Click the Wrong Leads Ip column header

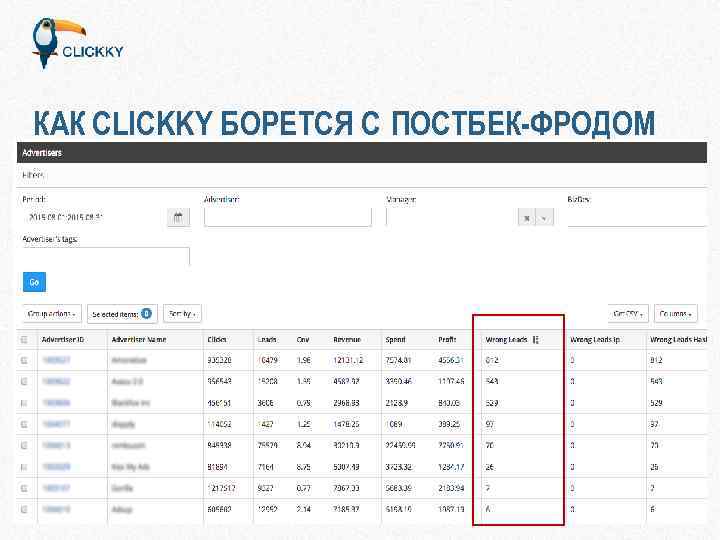(x=595, y=340)
